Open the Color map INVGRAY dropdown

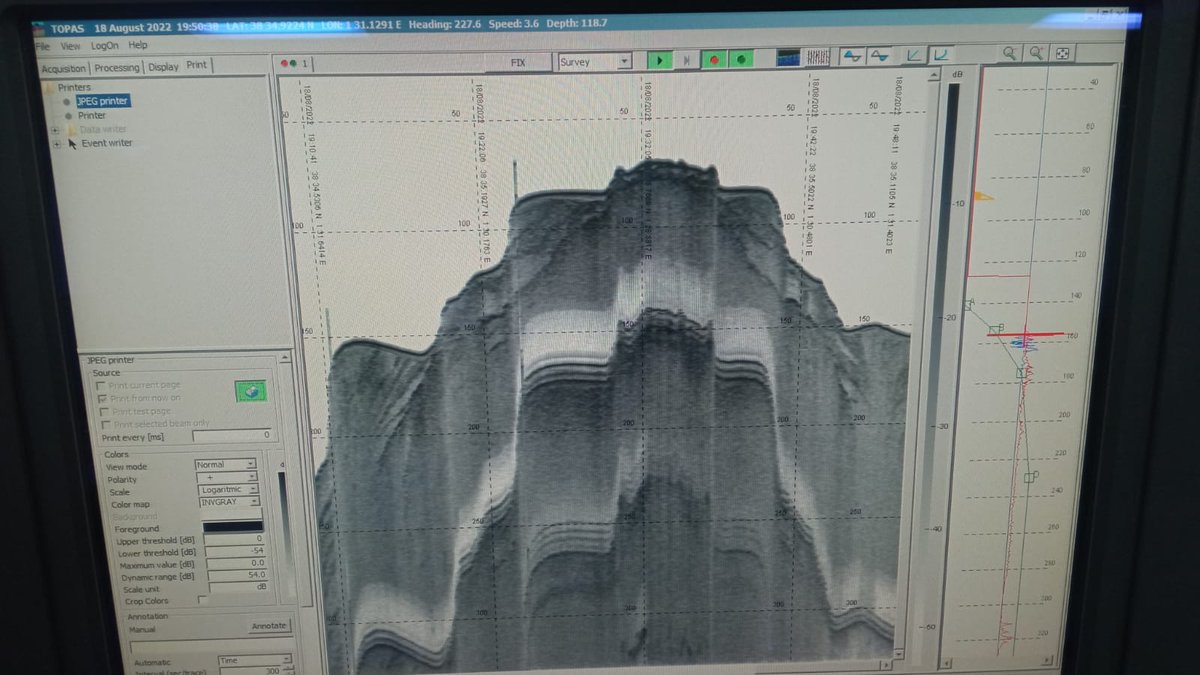(229, 503)
